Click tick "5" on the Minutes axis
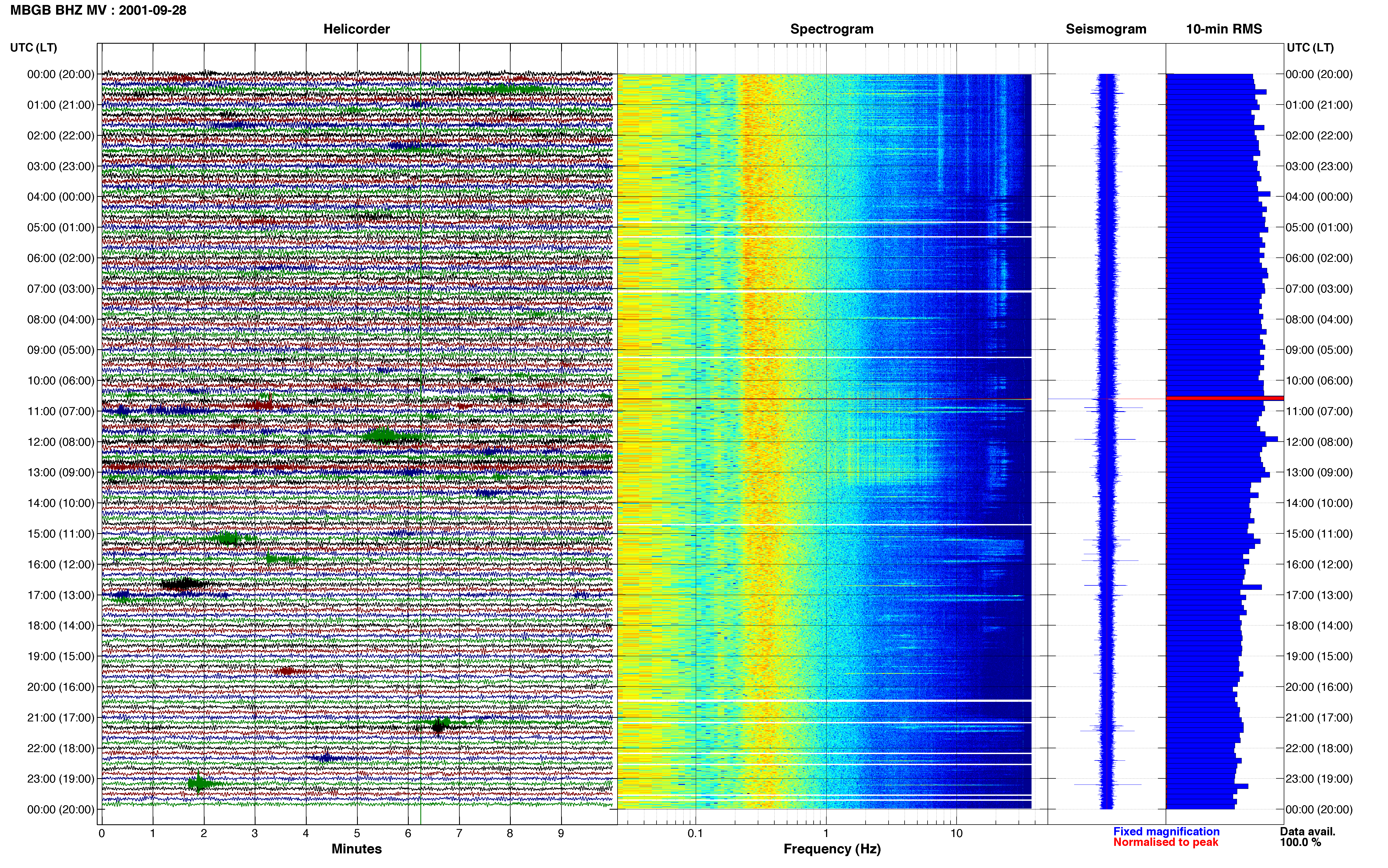The height and width of the screenshot is (868, 1388). point(357,833)
